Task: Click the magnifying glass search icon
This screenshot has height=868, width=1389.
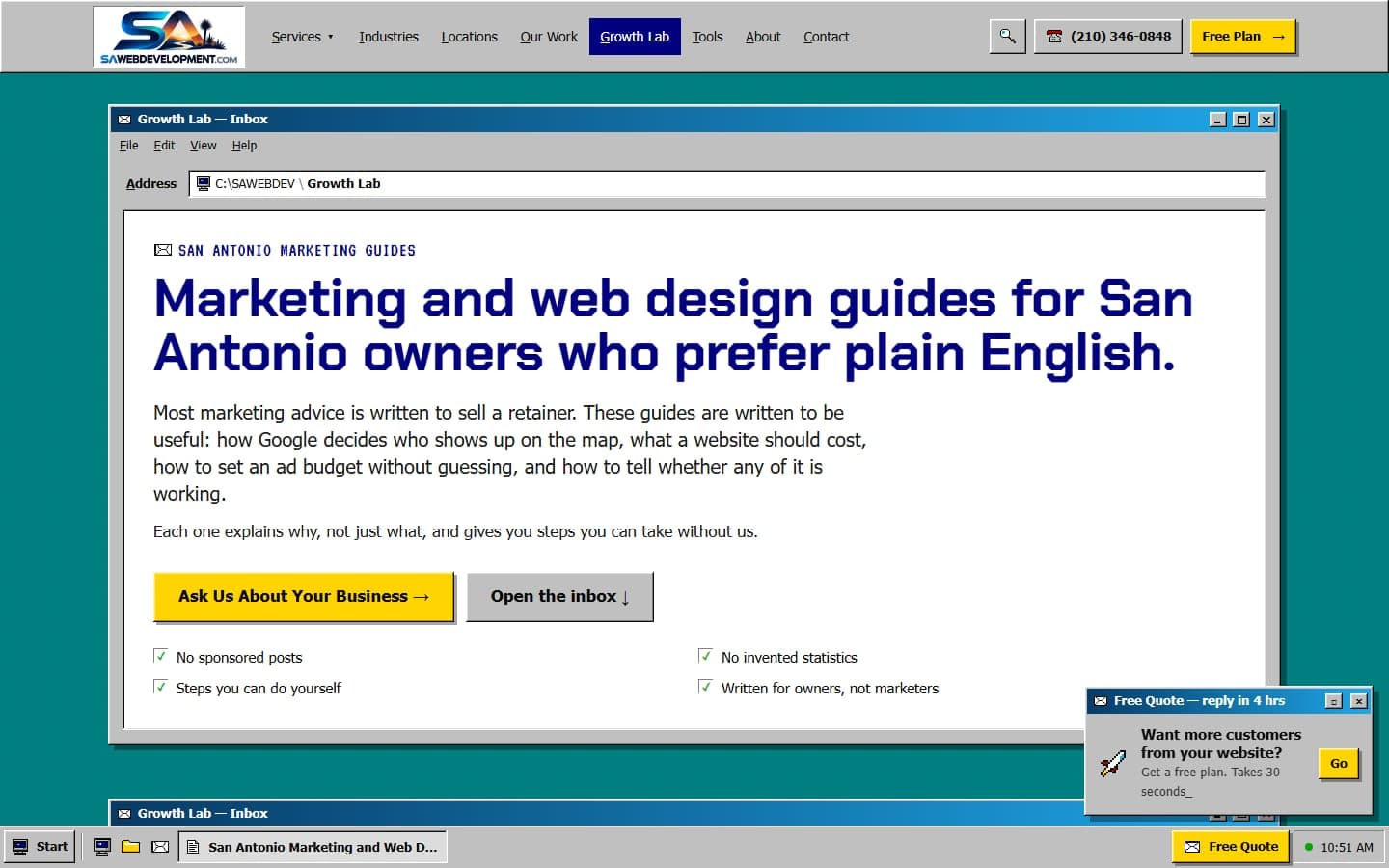Action: click(x=1007, y=37)
